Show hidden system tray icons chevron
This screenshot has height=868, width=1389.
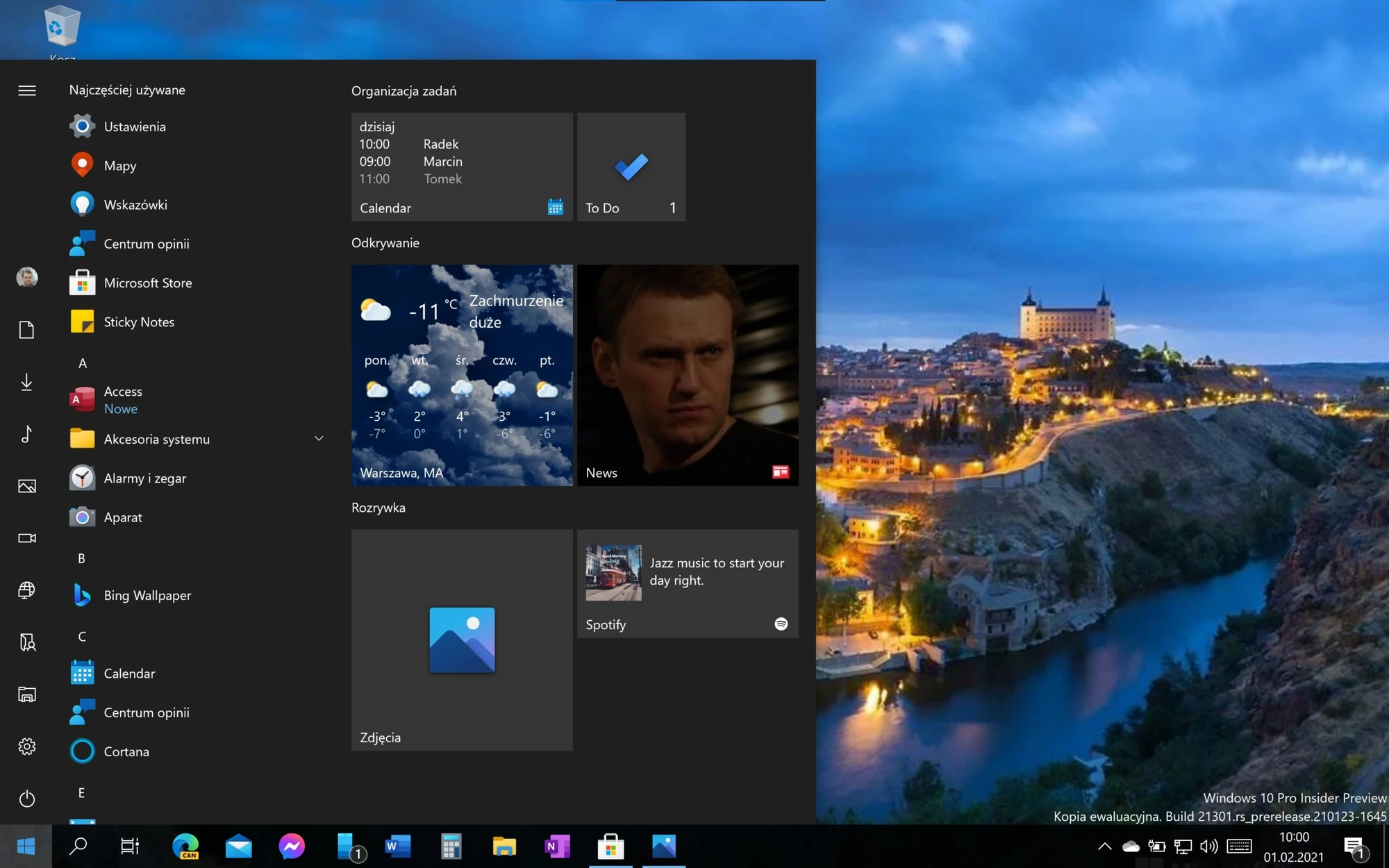point(1104,846)
